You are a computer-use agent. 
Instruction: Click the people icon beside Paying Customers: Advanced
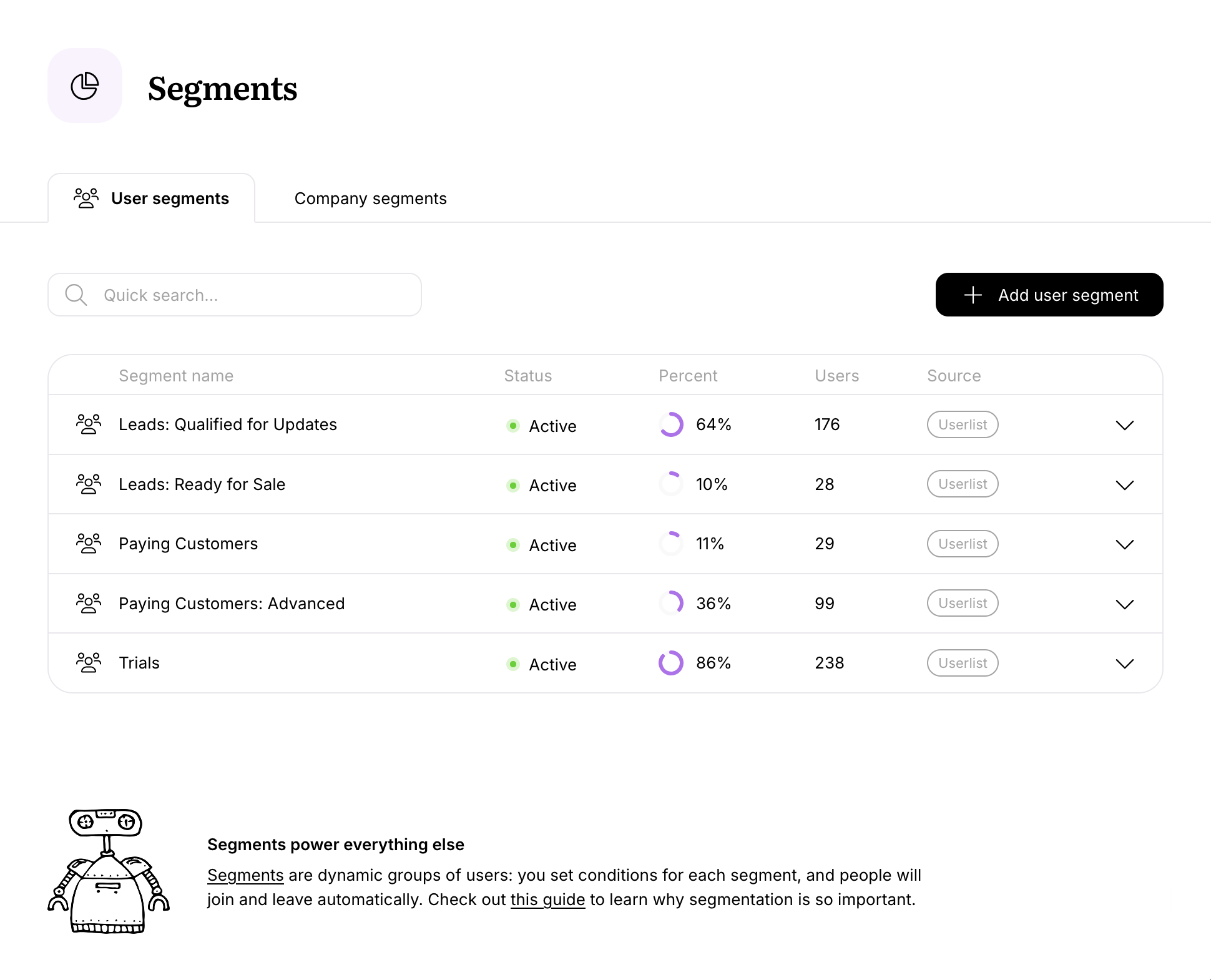pyautogui.click(x=89, y=602)
